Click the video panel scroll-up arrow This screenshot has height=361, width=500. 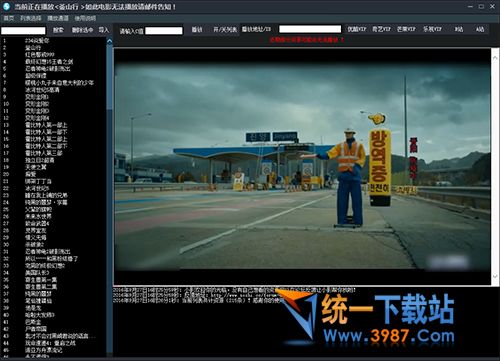(495, 58)
